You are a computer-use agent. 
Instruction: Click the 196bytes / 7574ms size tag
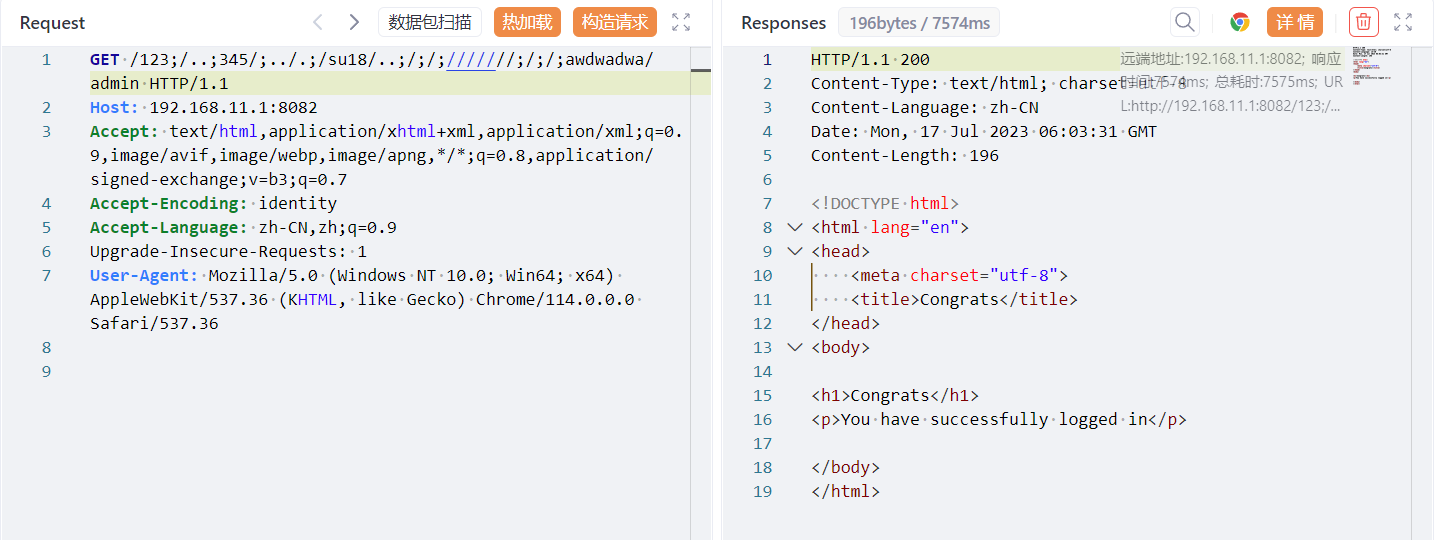[918, 22]
